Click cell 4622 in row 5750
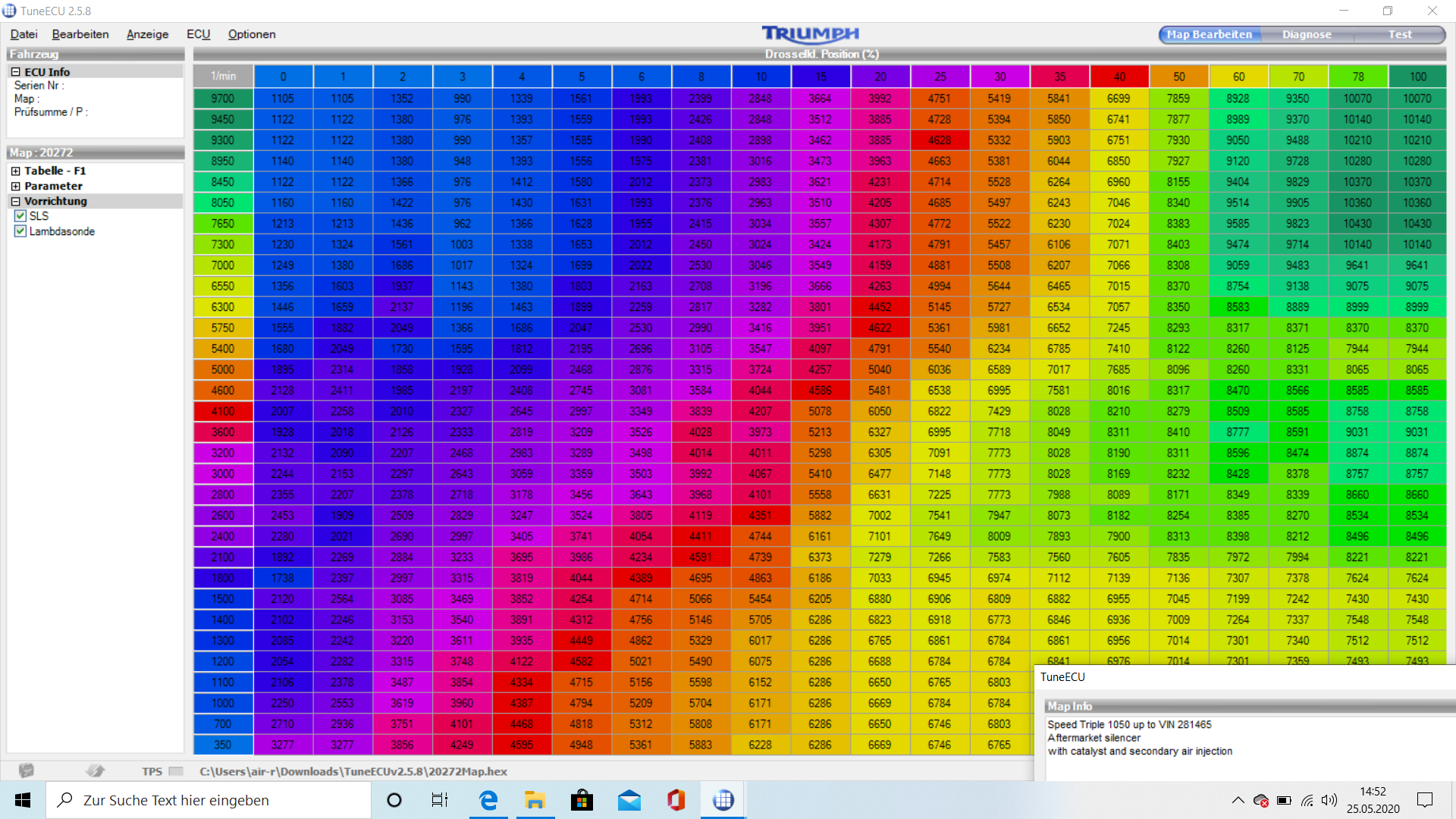1456x819 pixels. (880, 328)
